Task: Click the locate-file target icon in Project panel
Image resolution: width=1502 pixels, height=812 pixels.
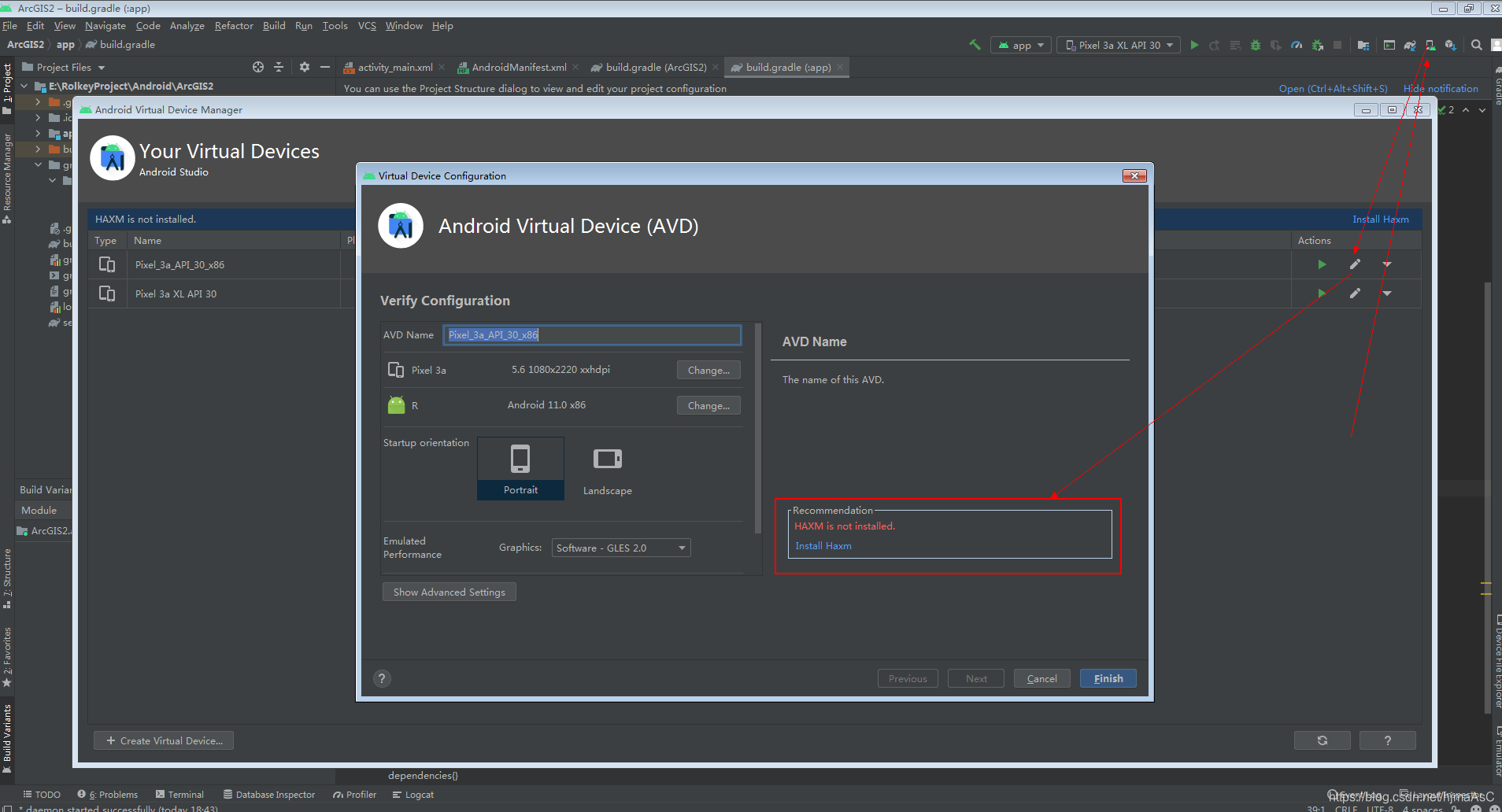Action: 258,67
